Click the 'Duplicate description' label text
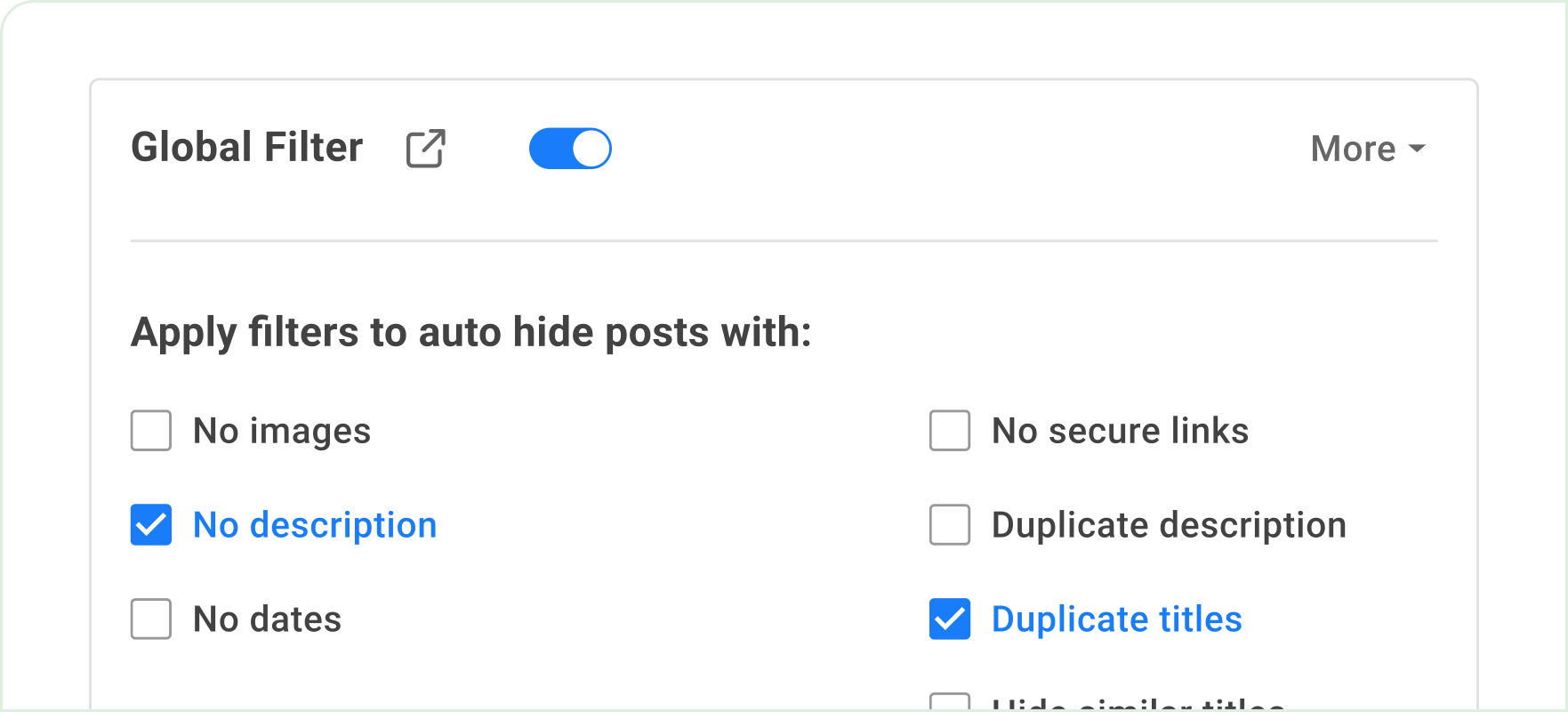This screenshot has width=1568, height=712. point(1169,525)
